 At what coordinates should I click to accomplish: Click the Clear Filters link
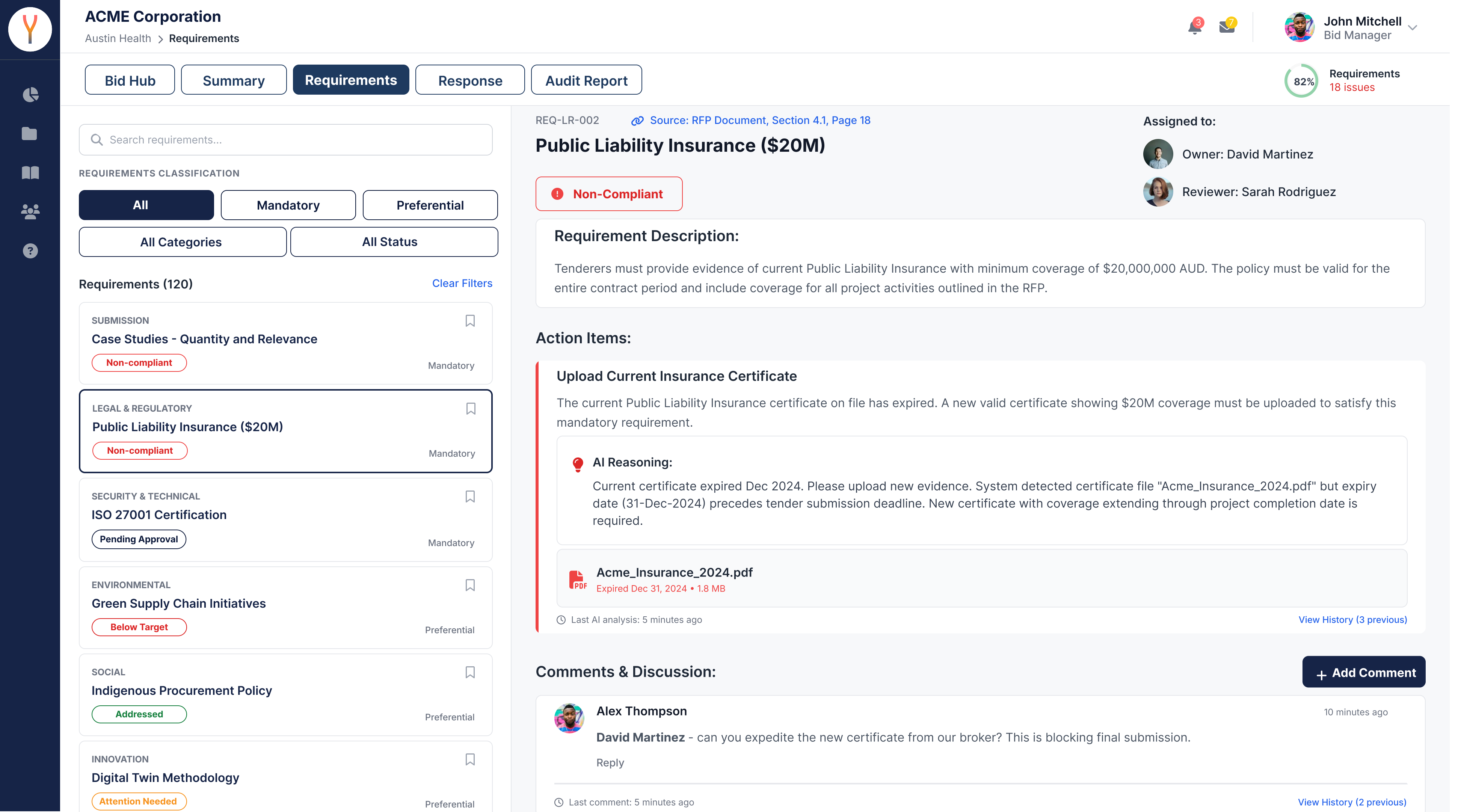pos(462,283)
